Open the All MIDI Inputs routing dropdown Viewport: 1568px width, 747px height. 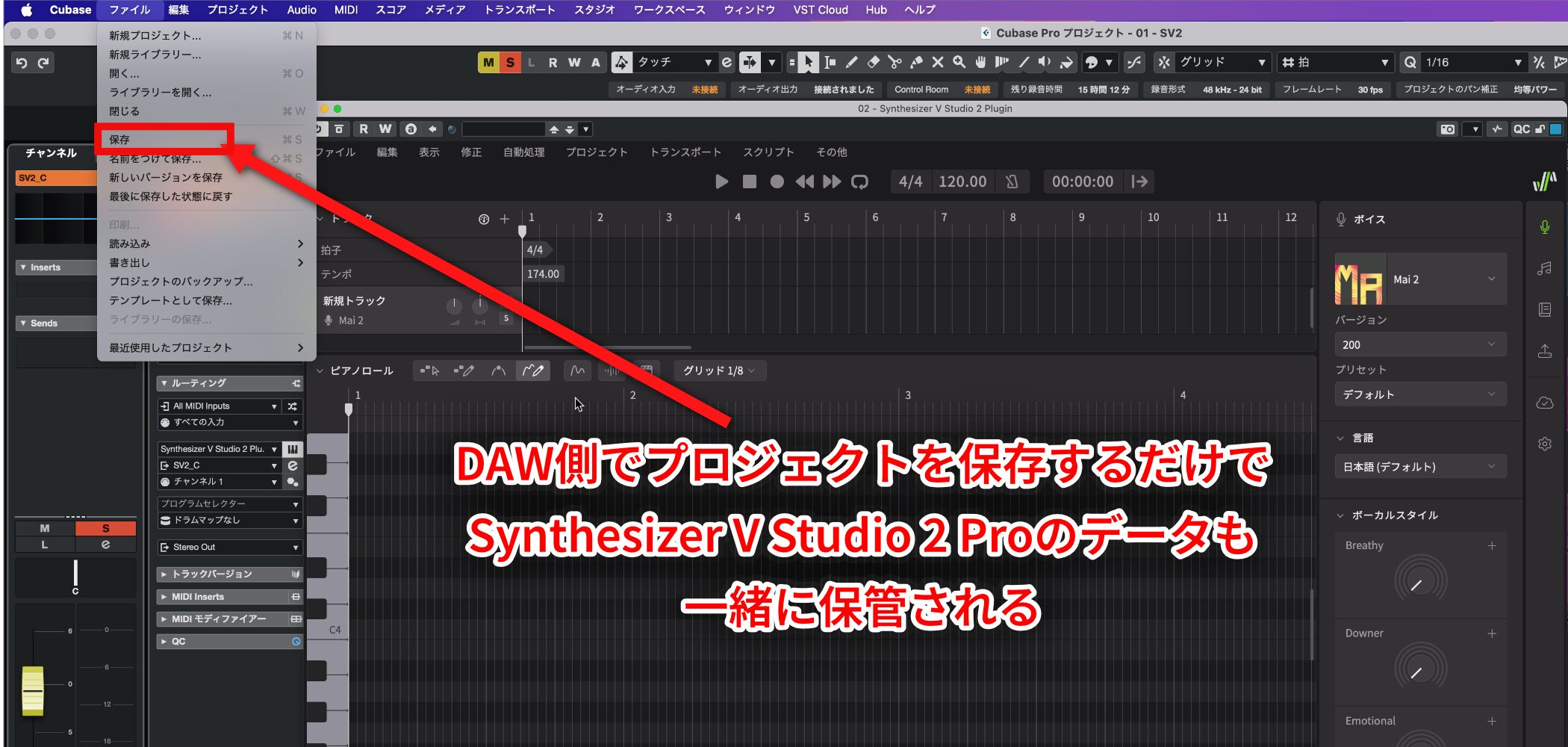click(x=218, y=406)
